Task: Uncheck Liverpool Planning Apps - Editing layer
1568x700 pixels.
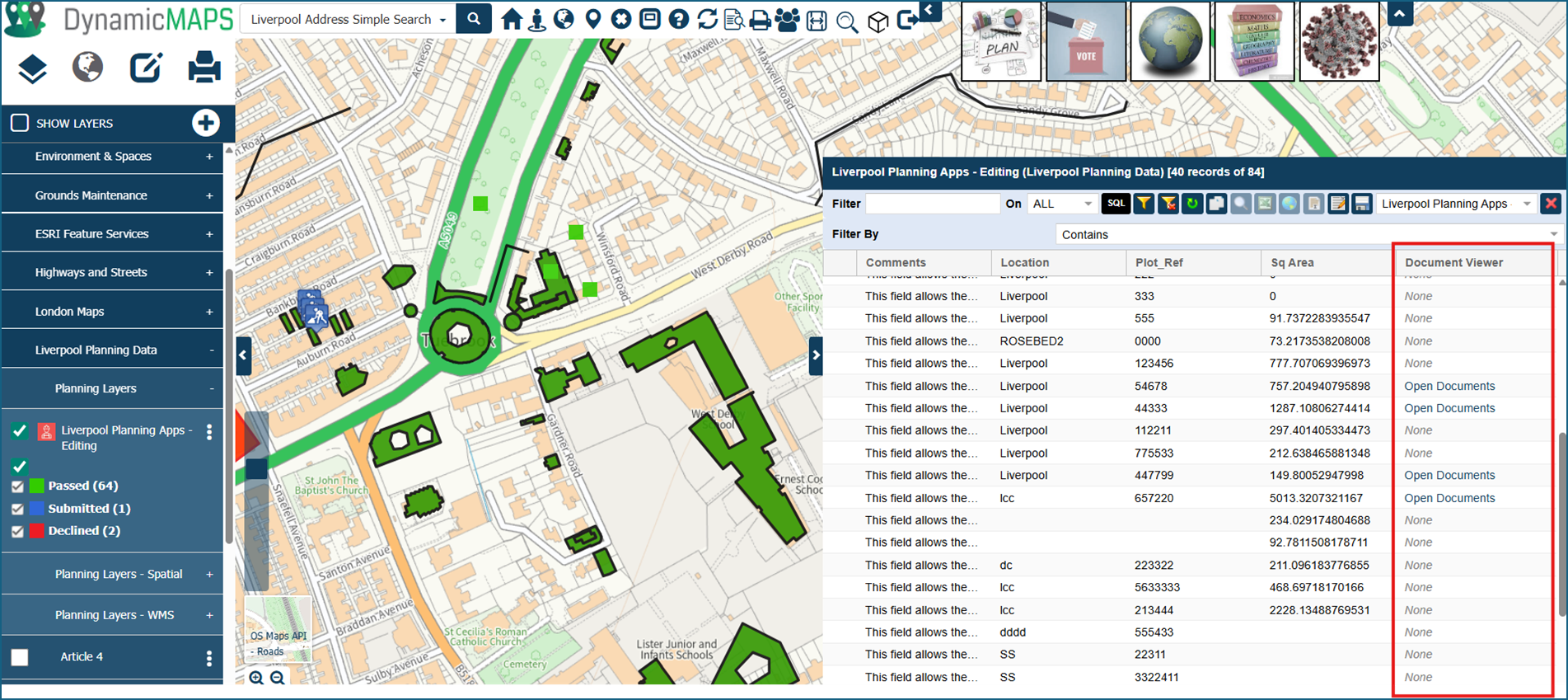Action: coord(20,430)
